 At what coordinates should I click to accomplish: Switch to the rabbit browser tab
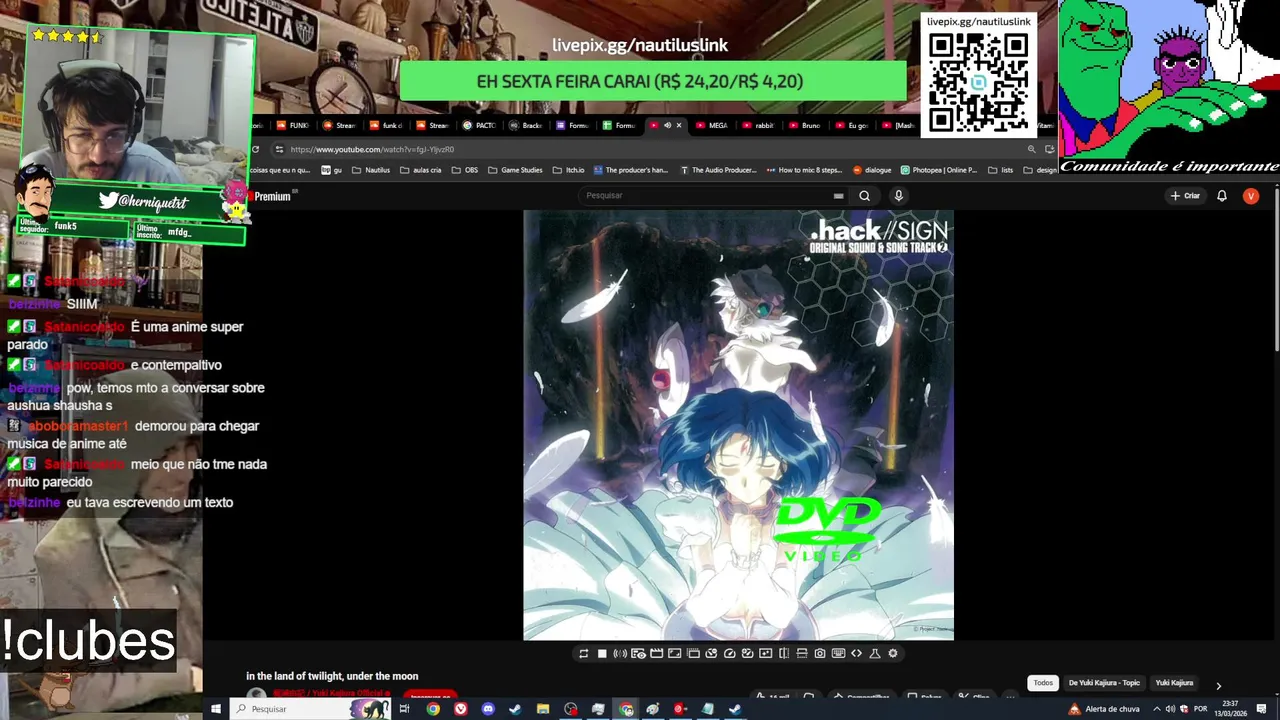759,126
